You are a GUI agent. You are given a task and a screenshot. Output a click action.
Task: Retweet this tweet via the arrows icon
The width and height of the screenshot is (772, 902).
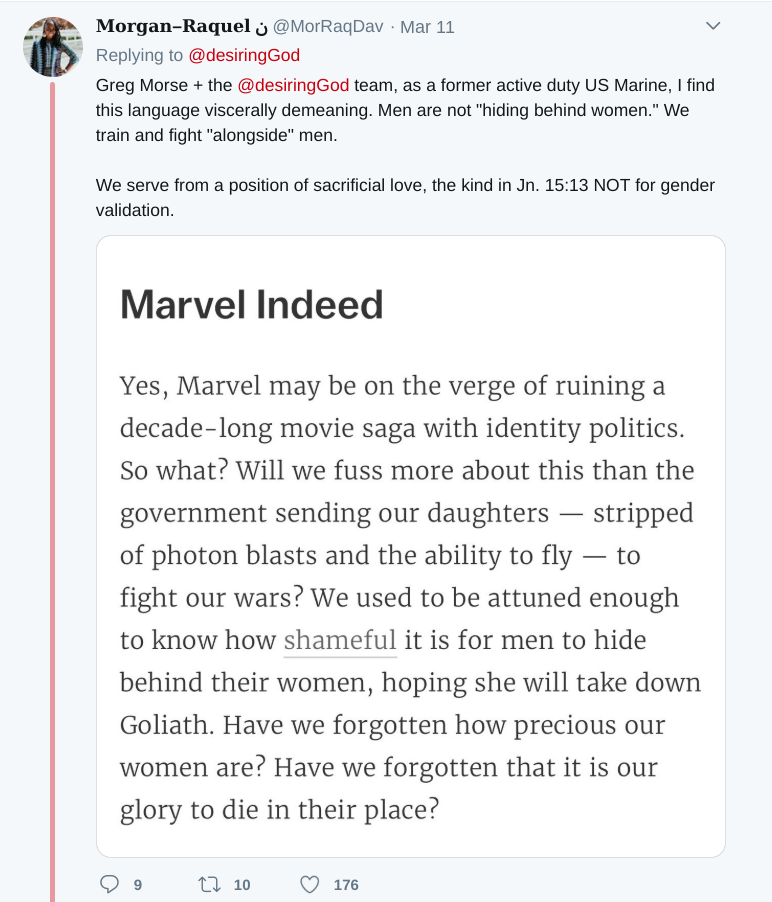coord(209,884)
